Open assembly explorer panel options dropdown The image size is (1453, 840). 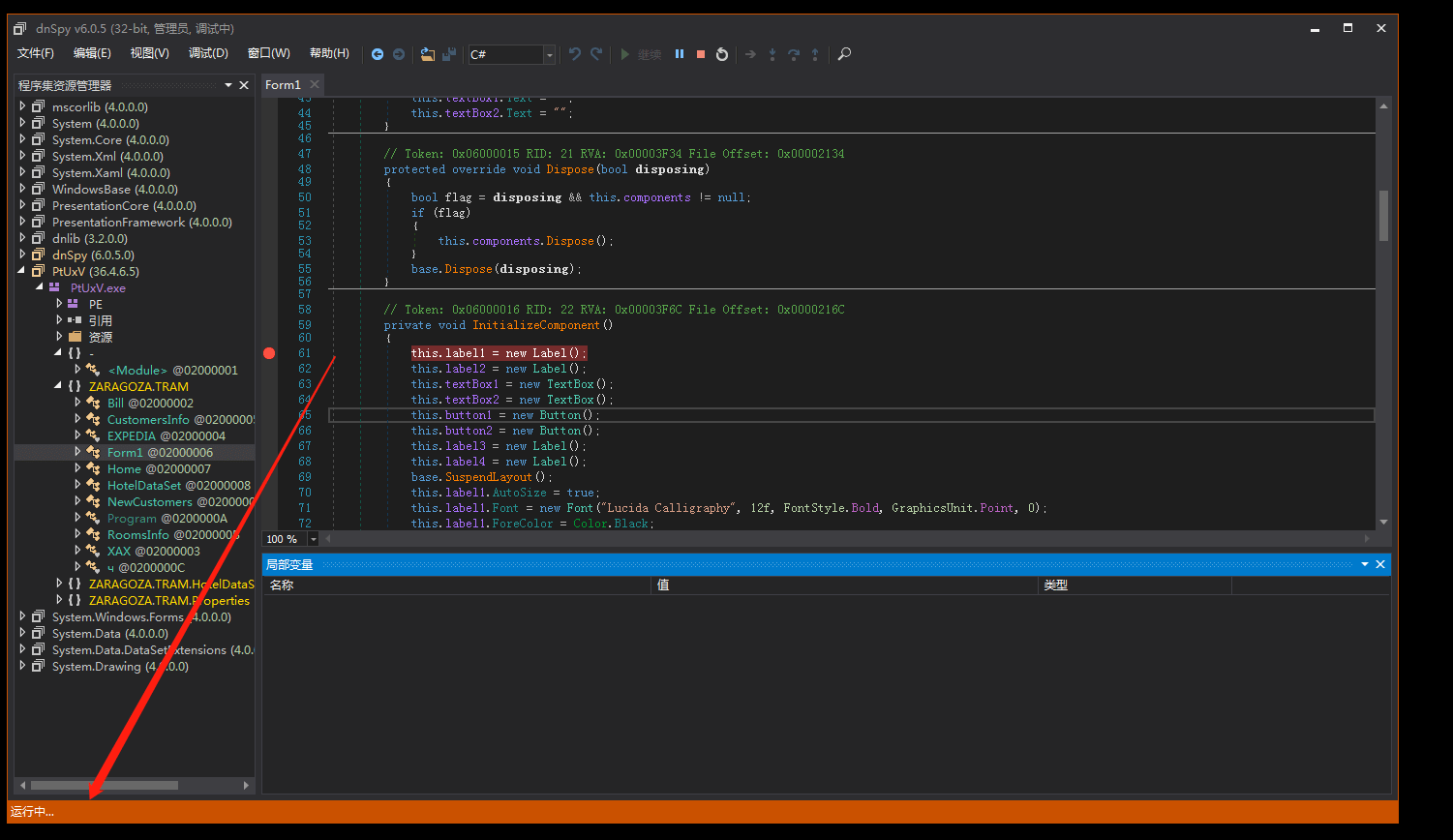(228, 85)
